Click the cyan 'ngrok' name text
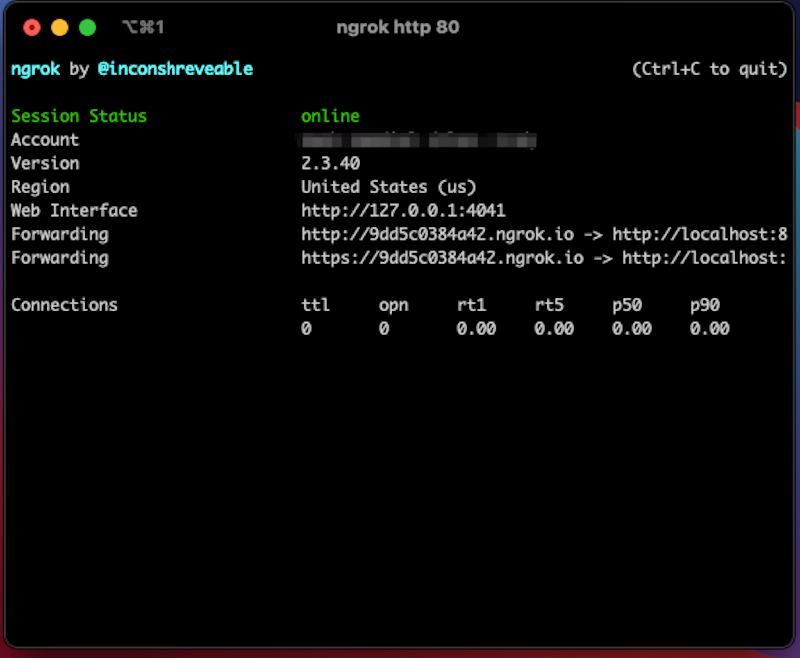800x658 pixels. pos(35,69)
